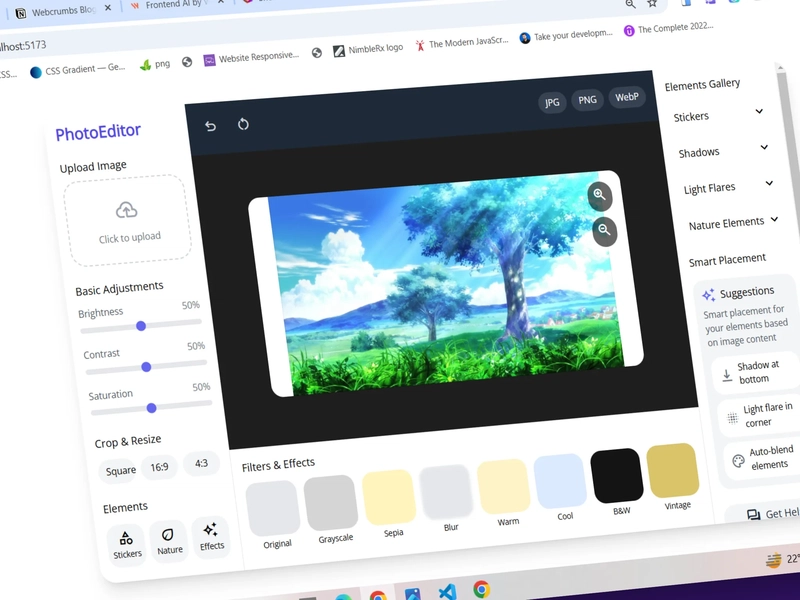Click the Smart Placement heading
This screenshot has height=600, width=800.
click(x=727, y=260)
